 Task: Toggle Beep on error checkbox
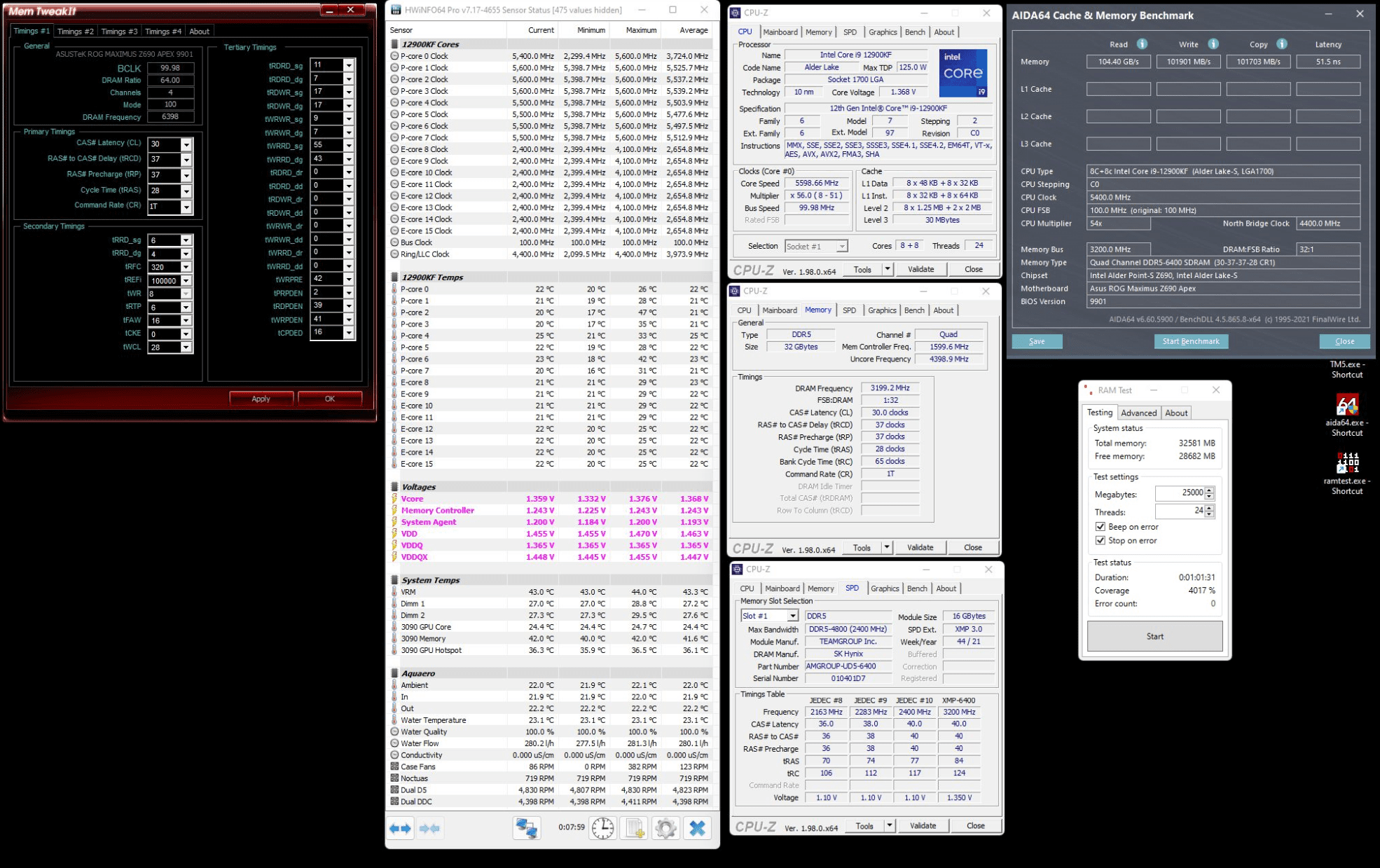pos(1100,527)
